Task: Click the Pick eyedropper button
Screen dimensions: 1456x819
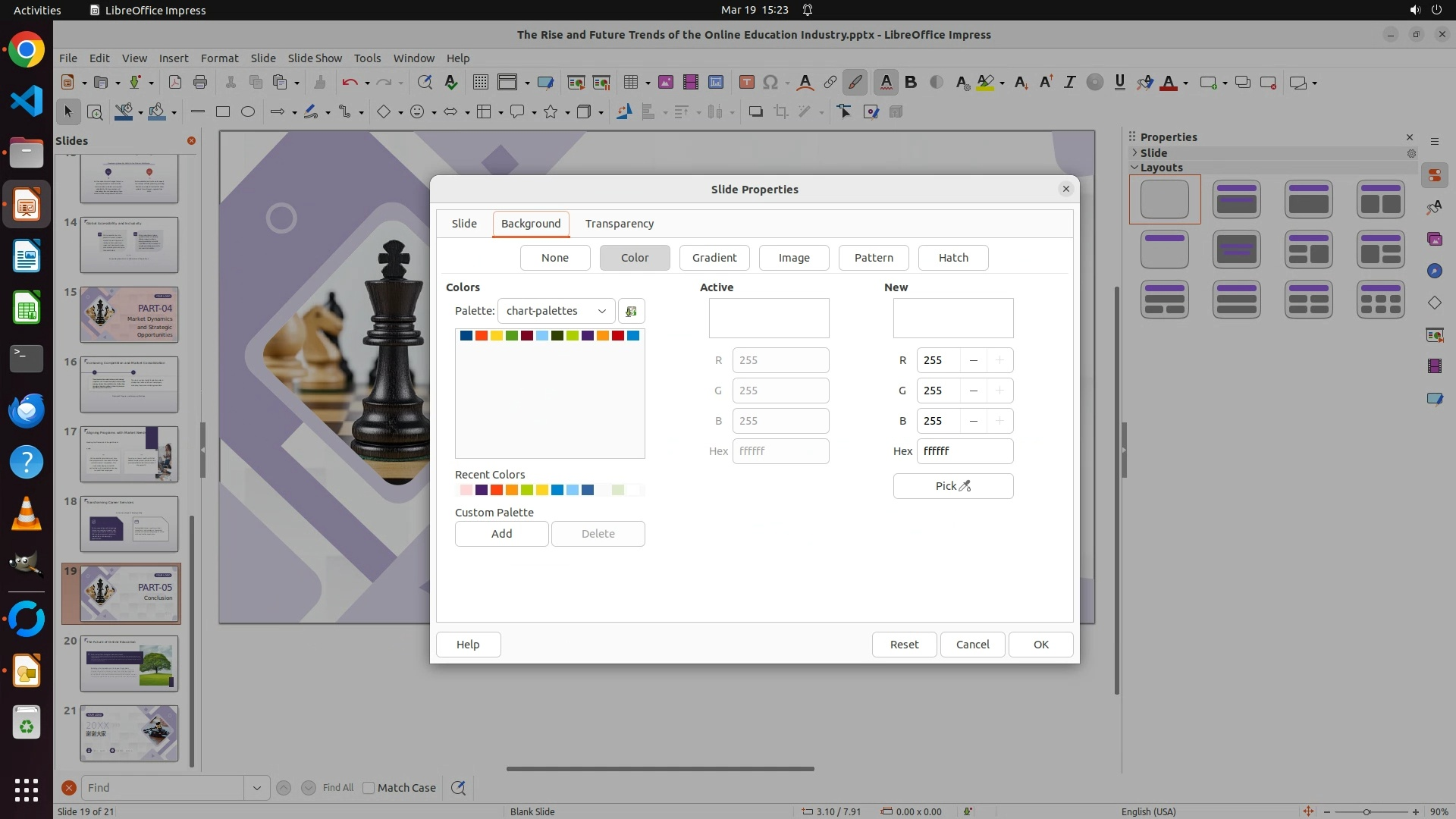Action: tap(952, 486)
